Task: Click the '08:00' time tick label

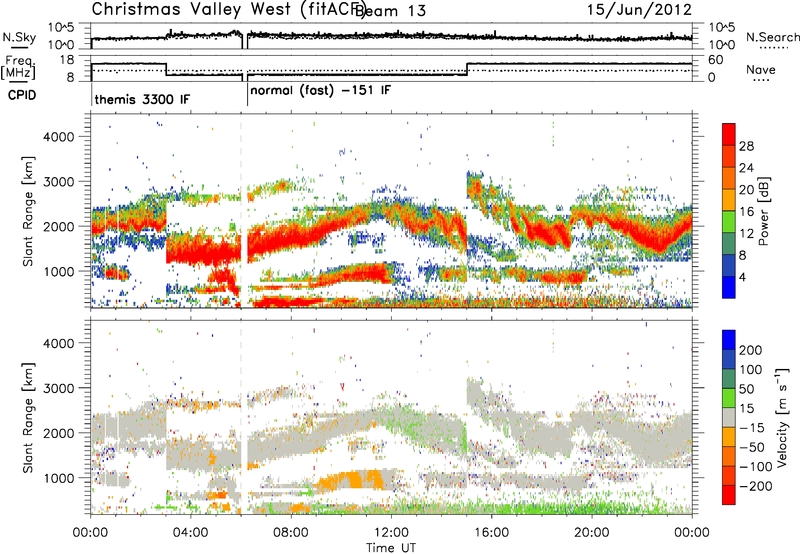Action: pyautogui.click(x=291, y=533)
